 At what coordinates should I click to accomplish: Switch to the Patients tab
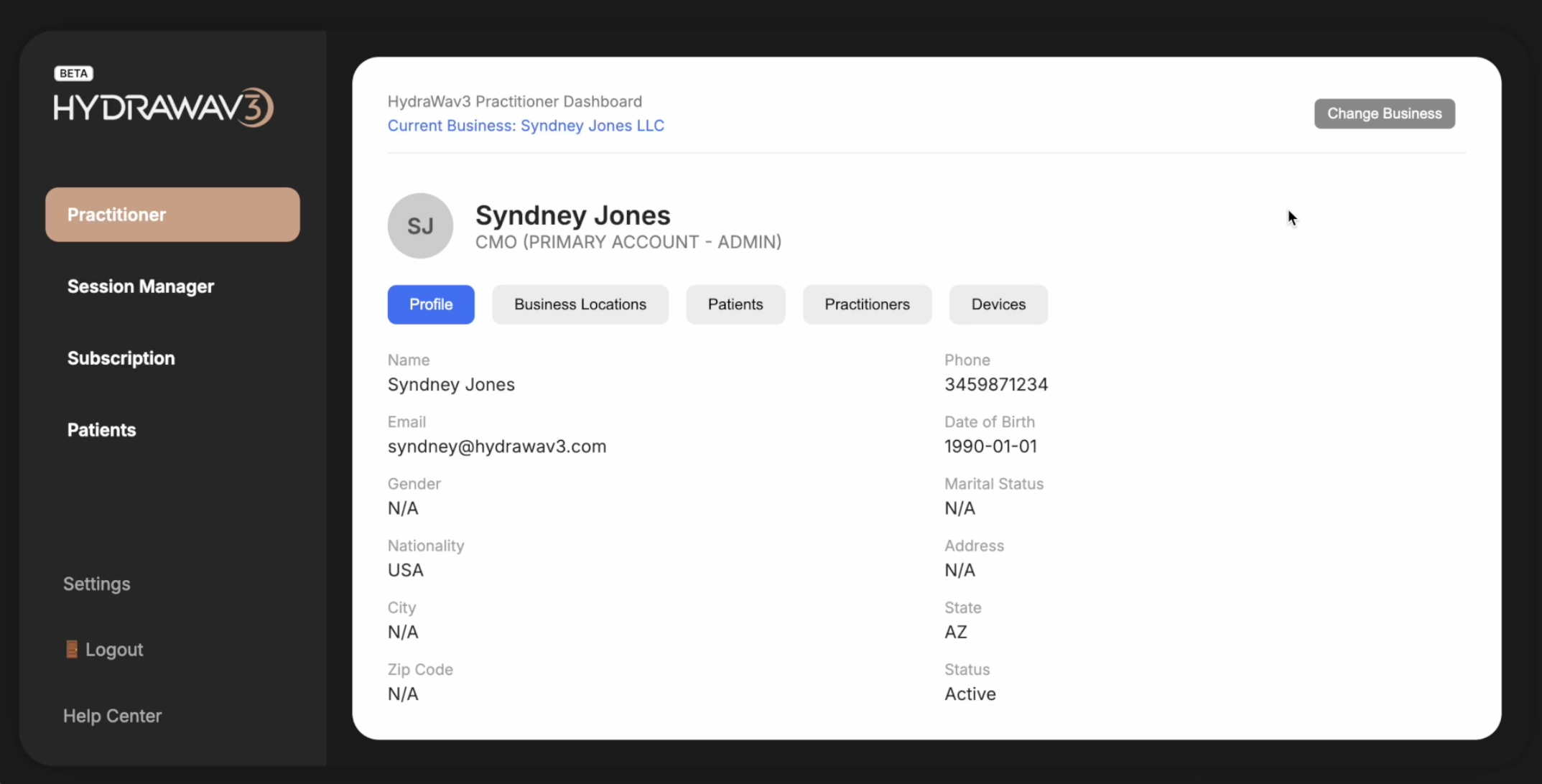[735, 304]
